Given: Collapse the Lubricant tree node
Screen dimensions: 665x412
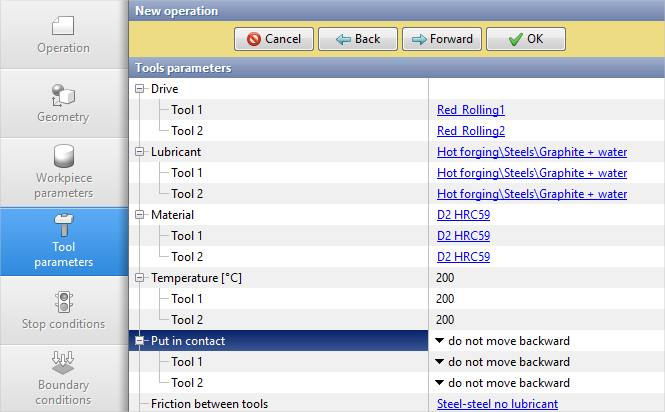Looking at the screenshot, I should 140,152.
